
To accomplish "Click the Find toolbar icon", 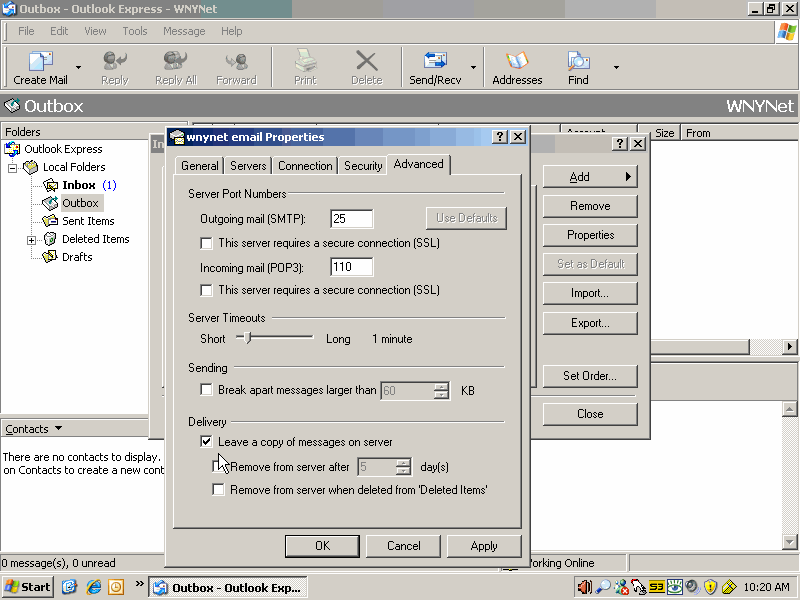I will tap(578, 61).
